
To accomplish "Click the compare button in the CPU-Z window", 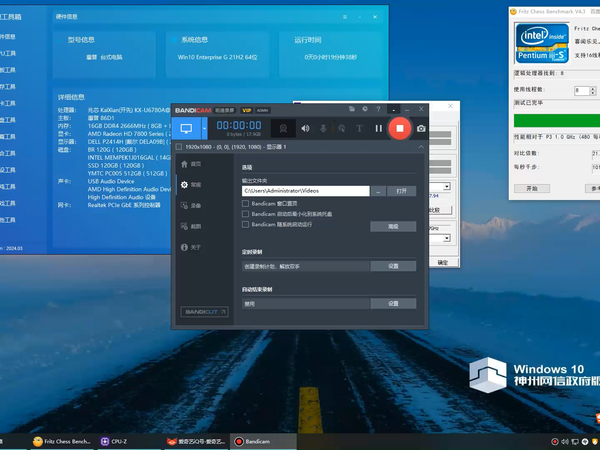I will click(440, 210).
